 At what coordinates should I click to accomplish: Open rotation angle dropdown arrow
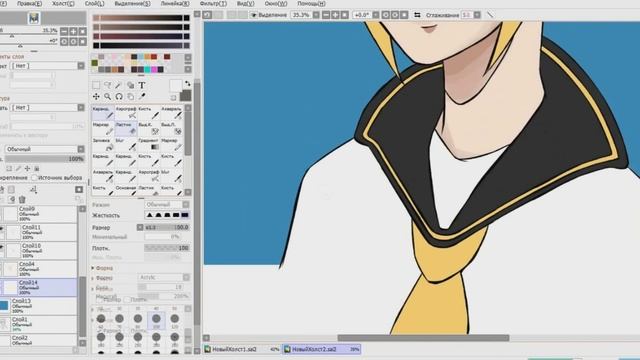click(376, 15)
